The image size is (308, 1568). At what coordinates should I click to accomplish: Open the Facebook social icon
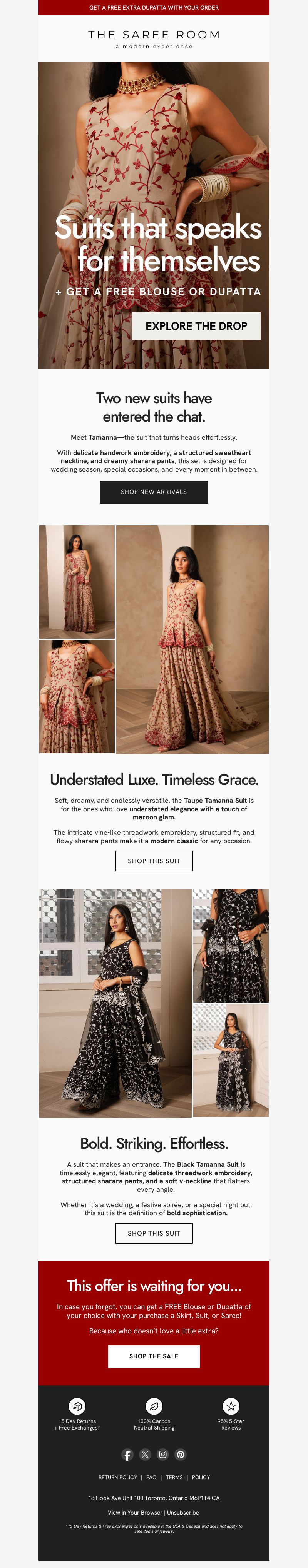[x=127, y=1454]
